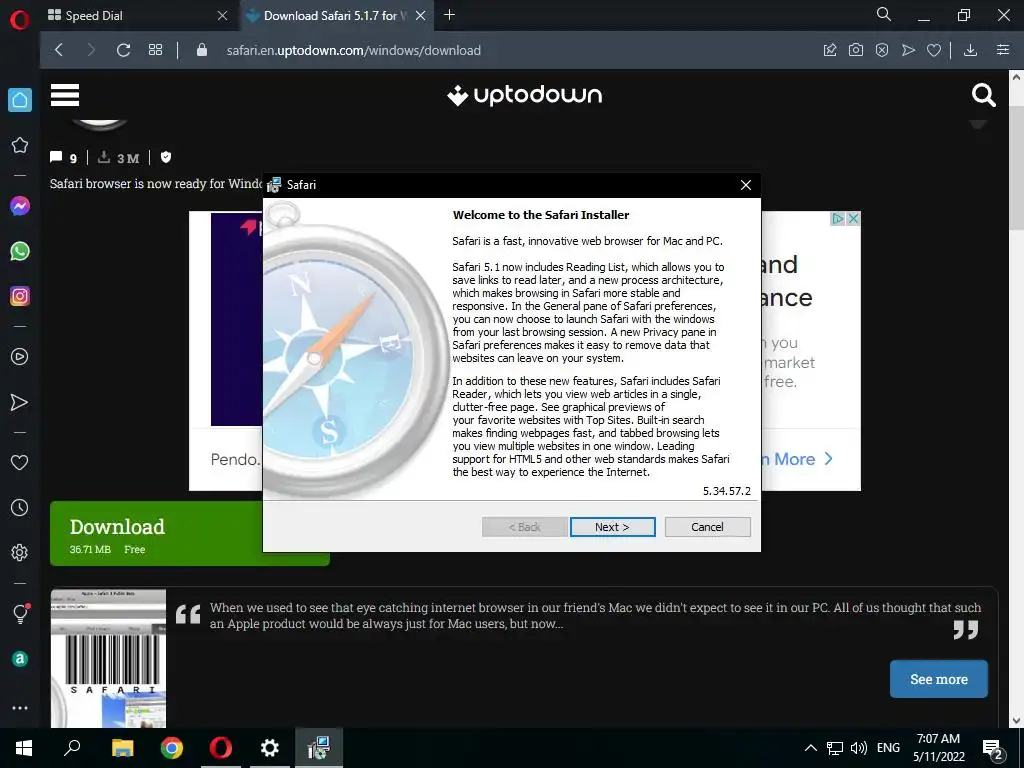Screen dimensions: 1024x768
Task: Open the notification center icon
Action: 992,749
